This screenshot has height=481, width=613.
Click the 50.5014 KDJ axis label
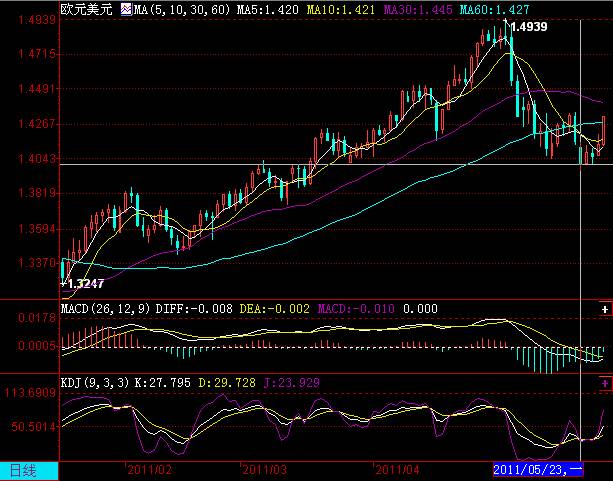[34, 427]
